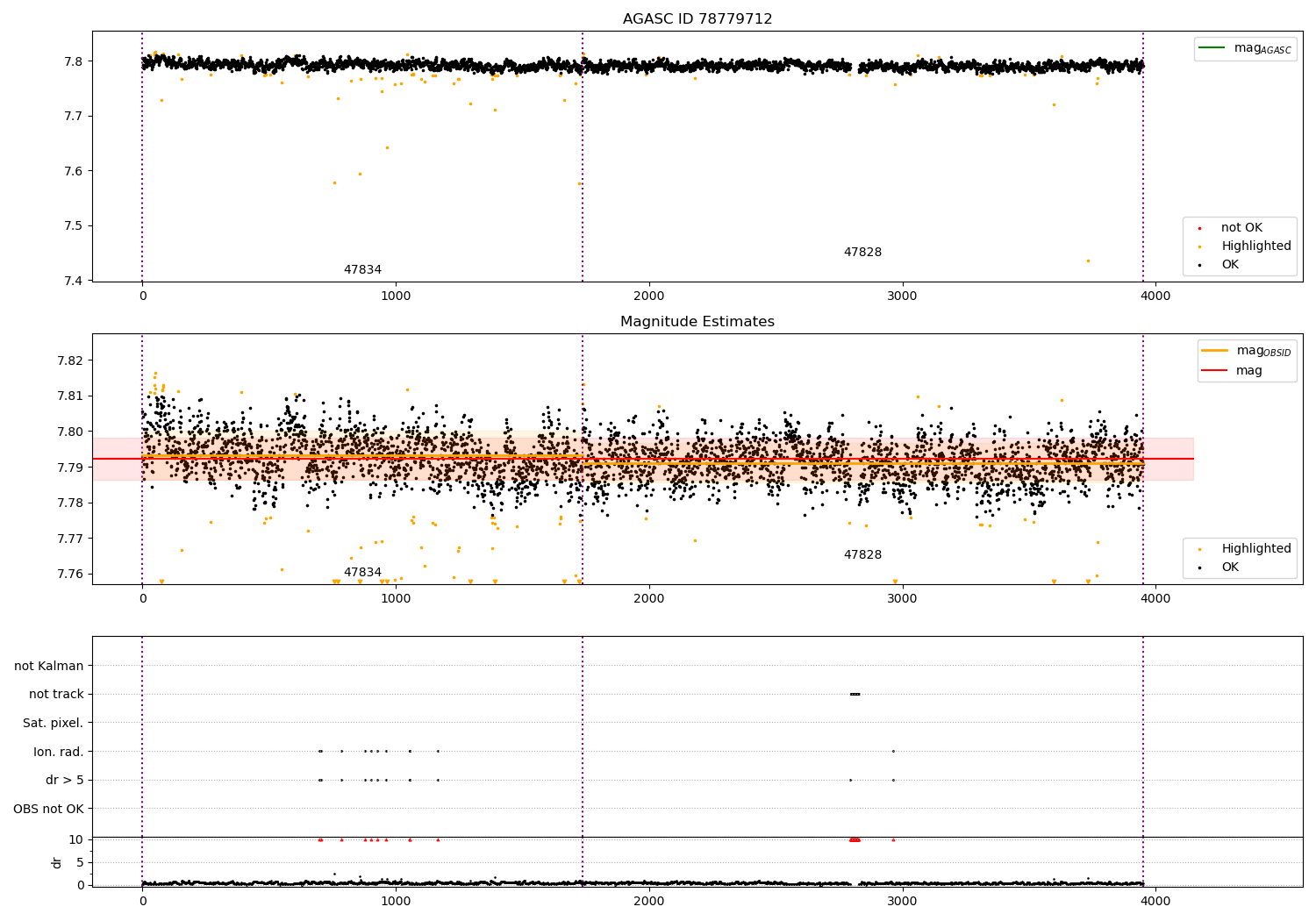Click the '7.77' tick on middle plot y-axis
Viewport: 1316px width, 921px height.
[70, 539]
